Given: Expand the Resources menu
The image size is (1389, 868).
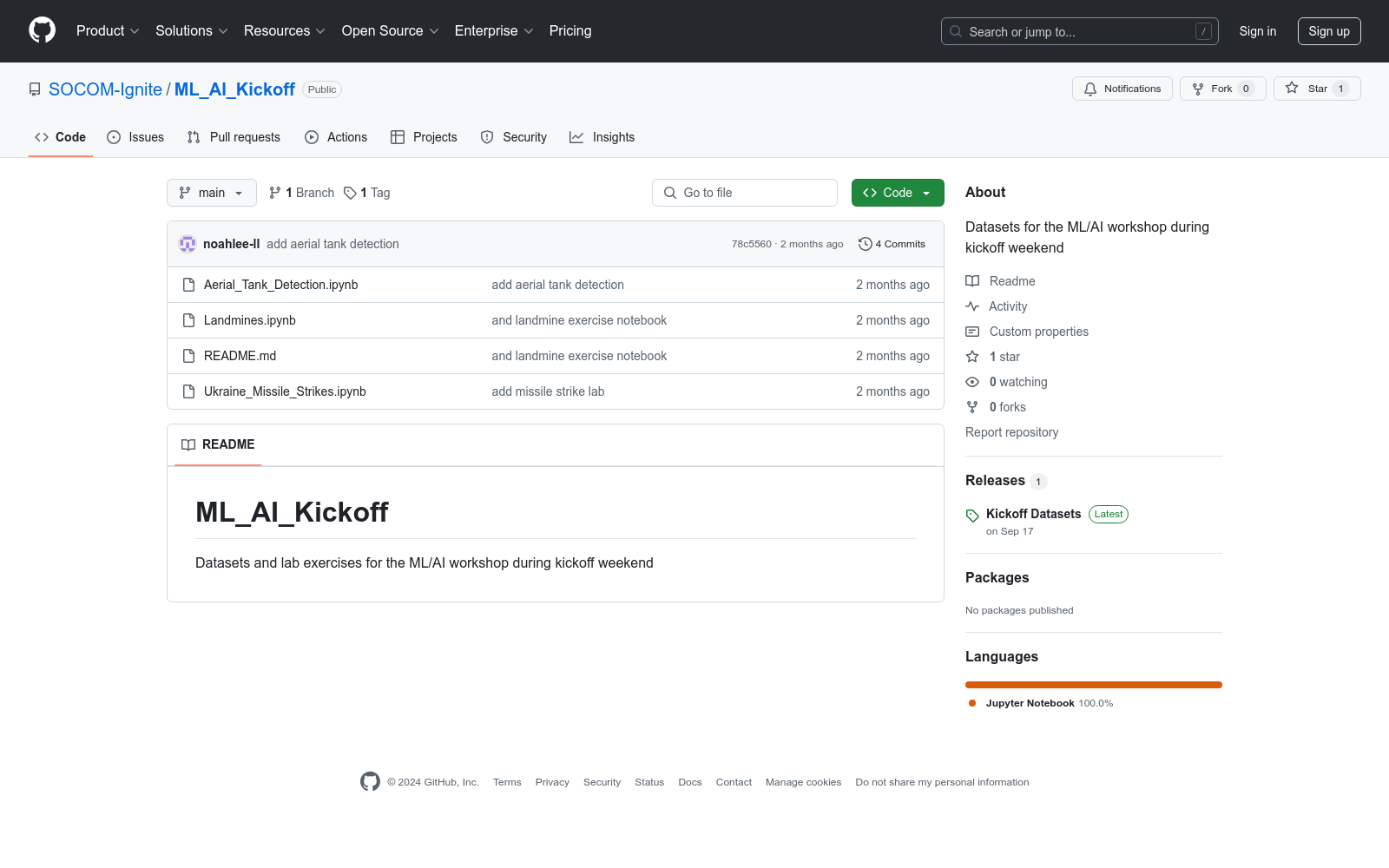Looking at the screenshot, I should coord(285,31).
